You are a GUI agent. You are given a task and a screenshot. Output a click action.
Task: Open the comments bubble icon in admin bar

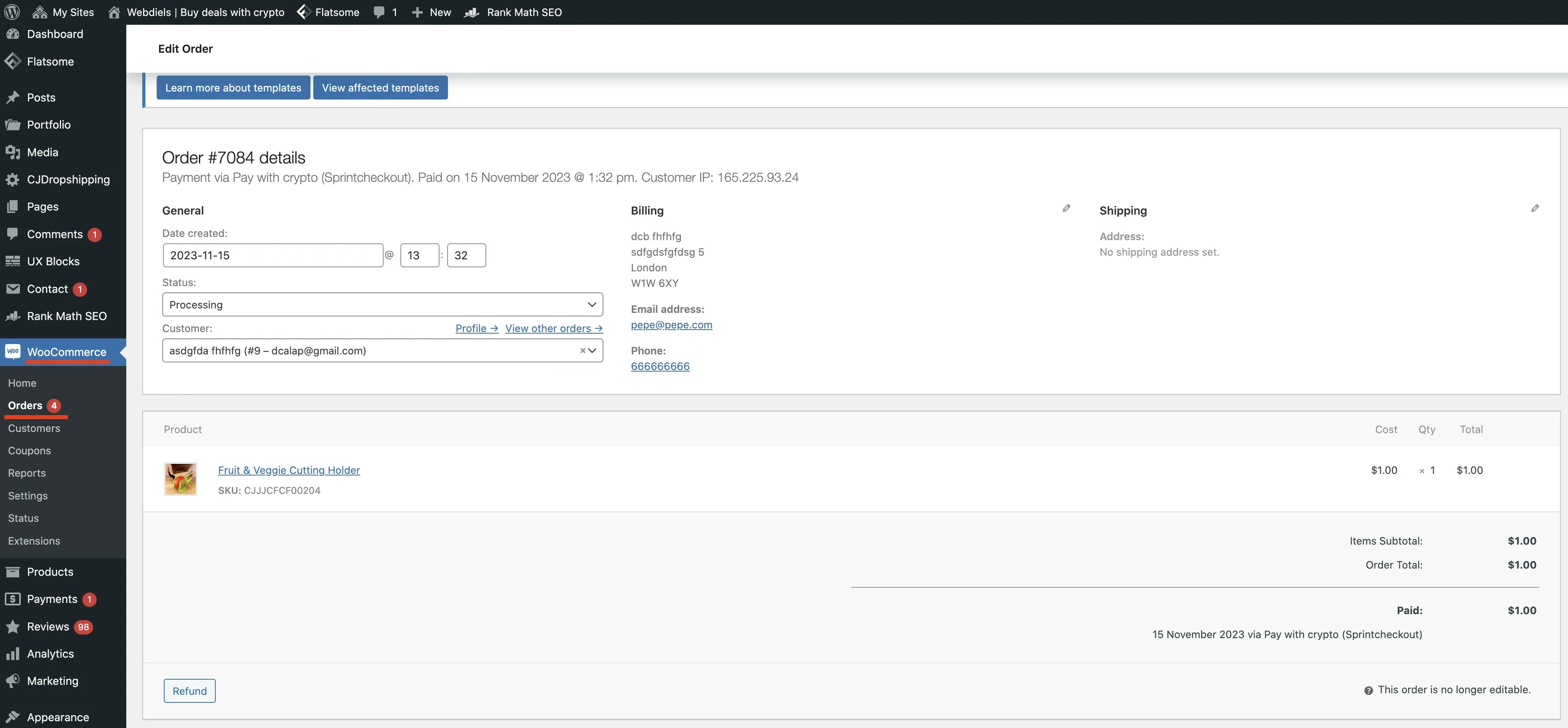point(379,12)
